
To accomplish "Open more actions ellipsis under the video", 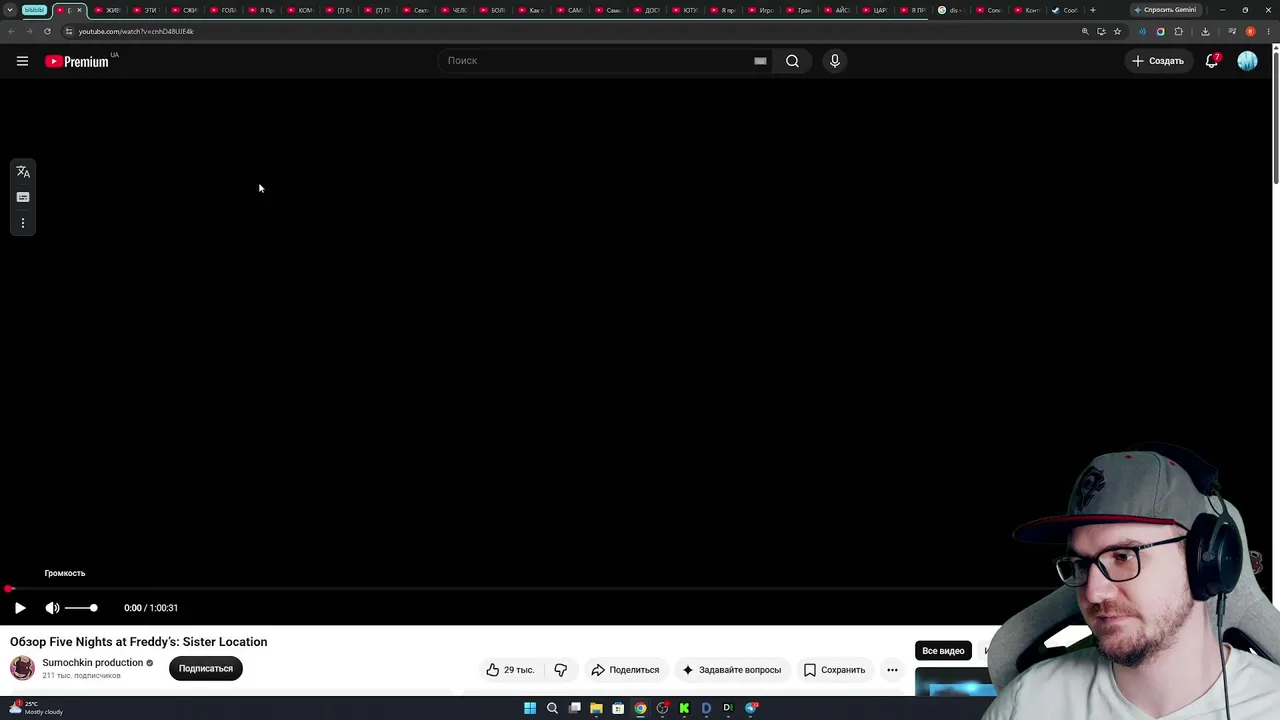I will [892, 670].
